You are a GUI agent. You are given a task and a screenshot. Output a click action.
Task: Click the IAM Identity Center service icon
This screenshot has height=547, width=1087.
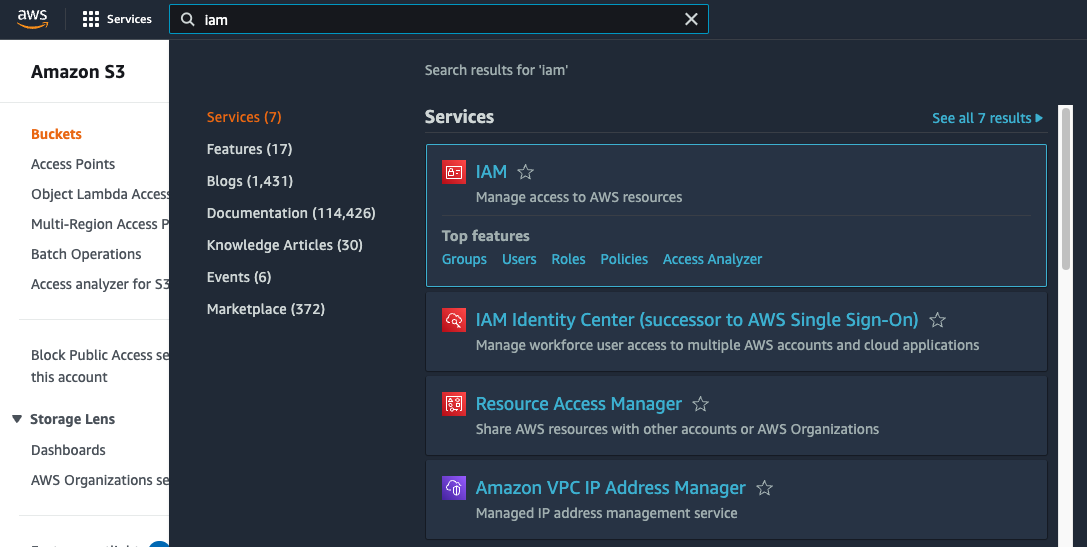[x=454, y=320]
